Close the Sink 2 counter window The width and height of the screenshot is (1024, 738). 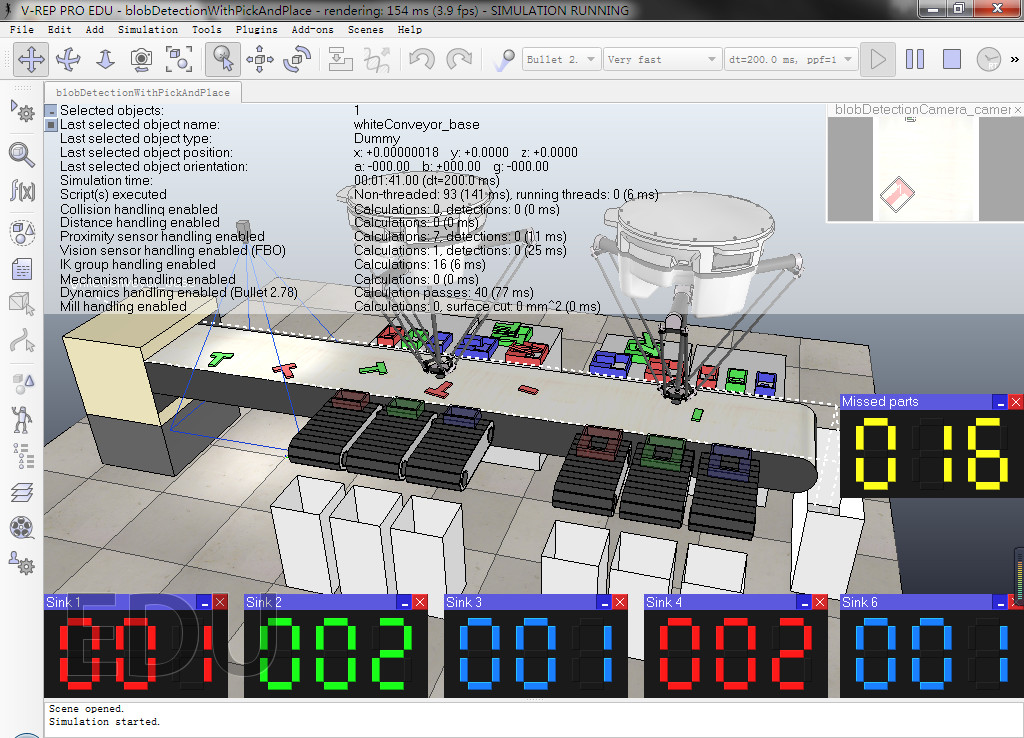click(420, 602)
